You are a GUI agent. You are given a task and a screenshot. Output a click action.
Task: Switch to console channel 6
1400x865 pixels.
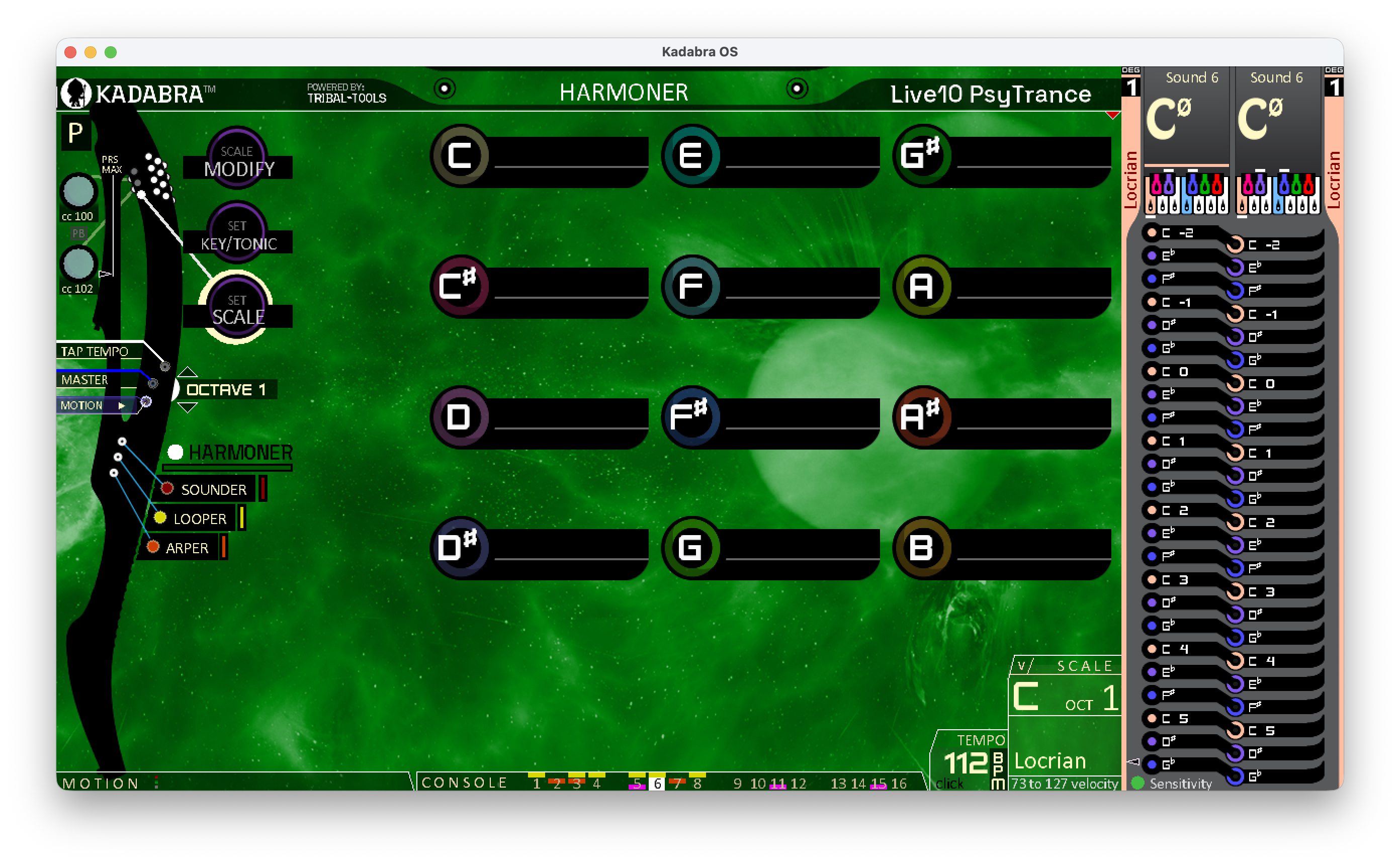[657, 783]
